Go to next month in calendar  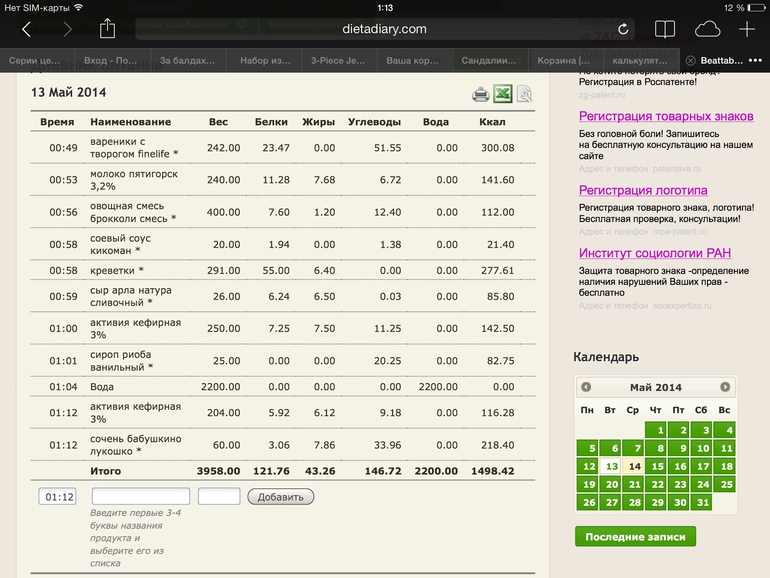pos(725,387)
